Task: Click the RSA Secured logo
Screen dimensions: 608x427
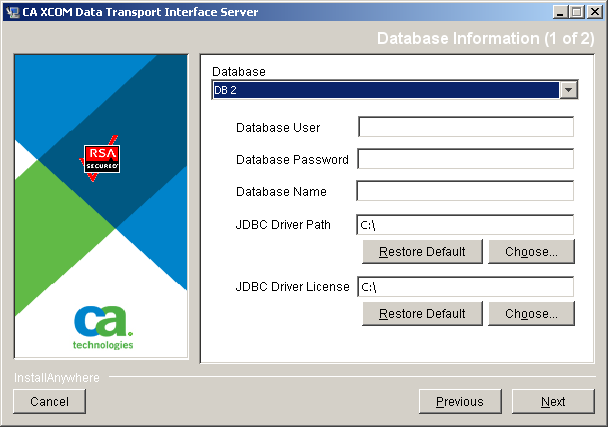Action: tap(101, 159)
